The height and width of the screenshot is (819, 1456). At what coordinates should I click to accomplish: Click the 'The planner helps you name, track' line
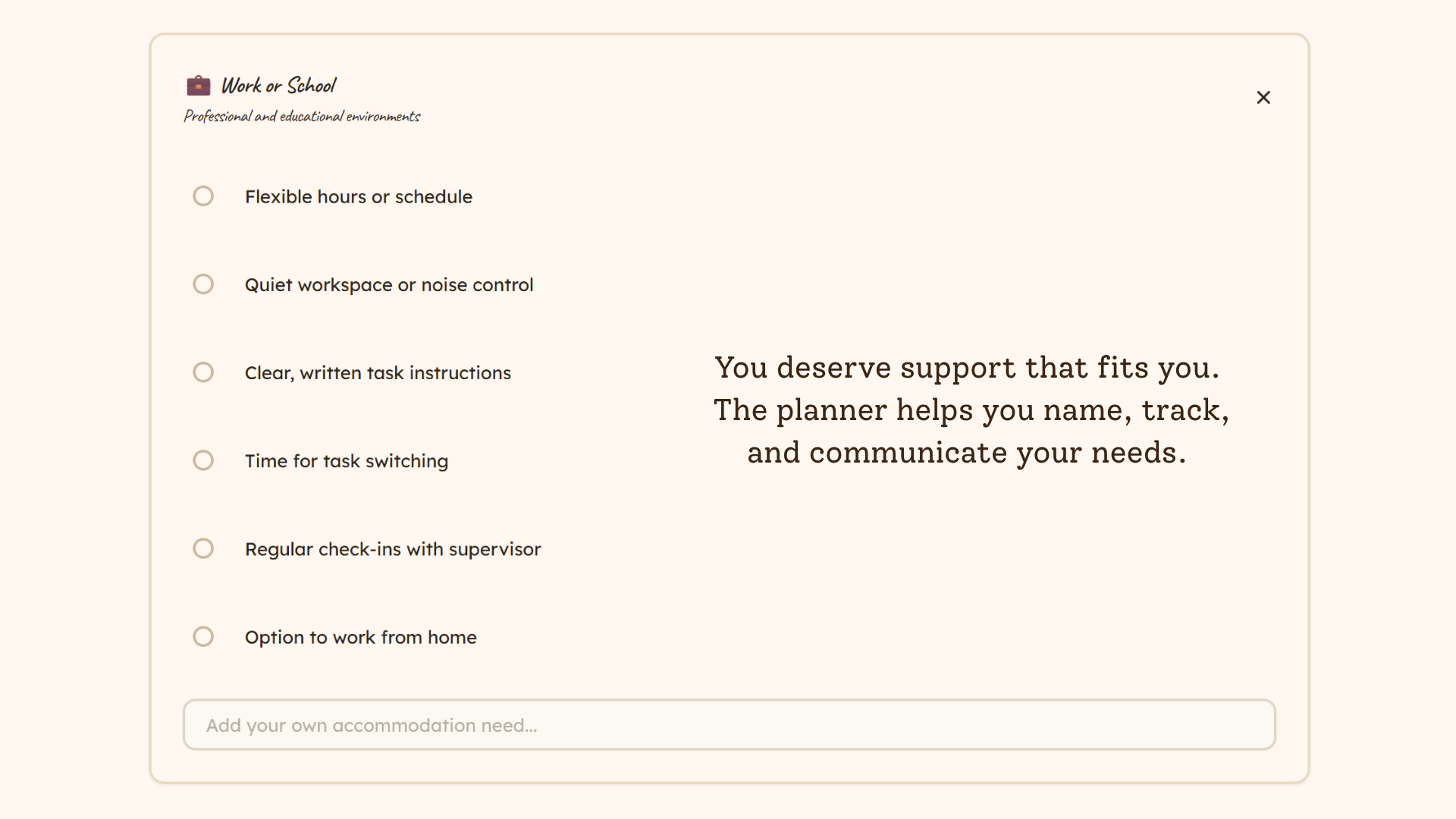pyautogui.click(x=971, y=410)
